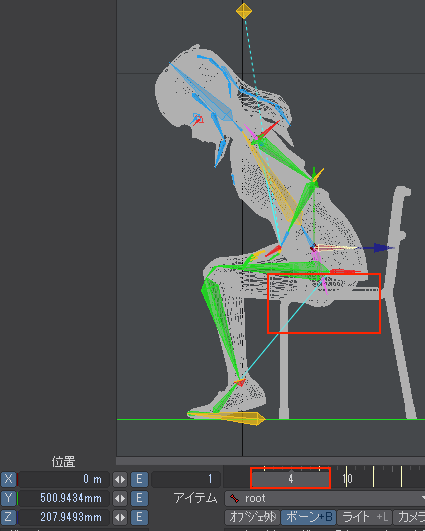425x531 pixels.
Task: Click the frame slider handle at 4
Action: click(291, 479)
